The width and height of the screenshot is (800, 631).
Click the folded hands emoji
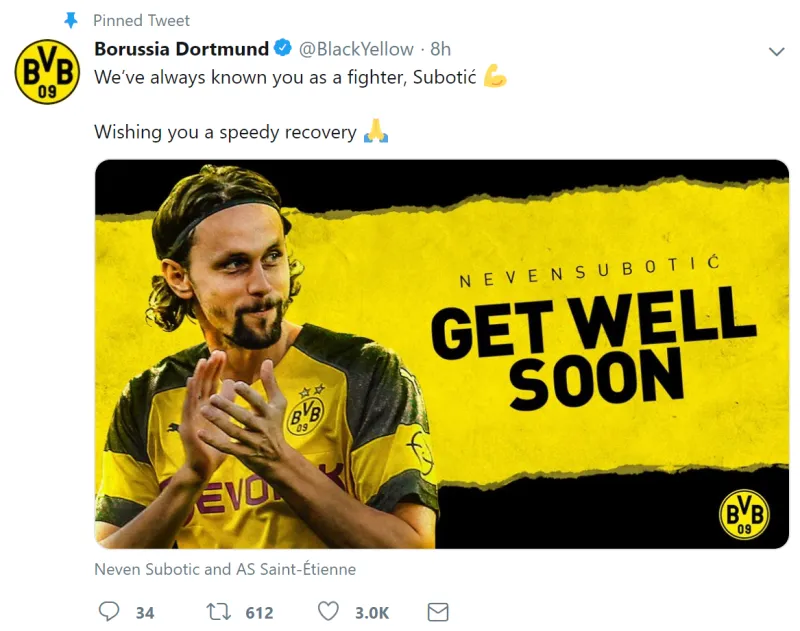(376, 131)
